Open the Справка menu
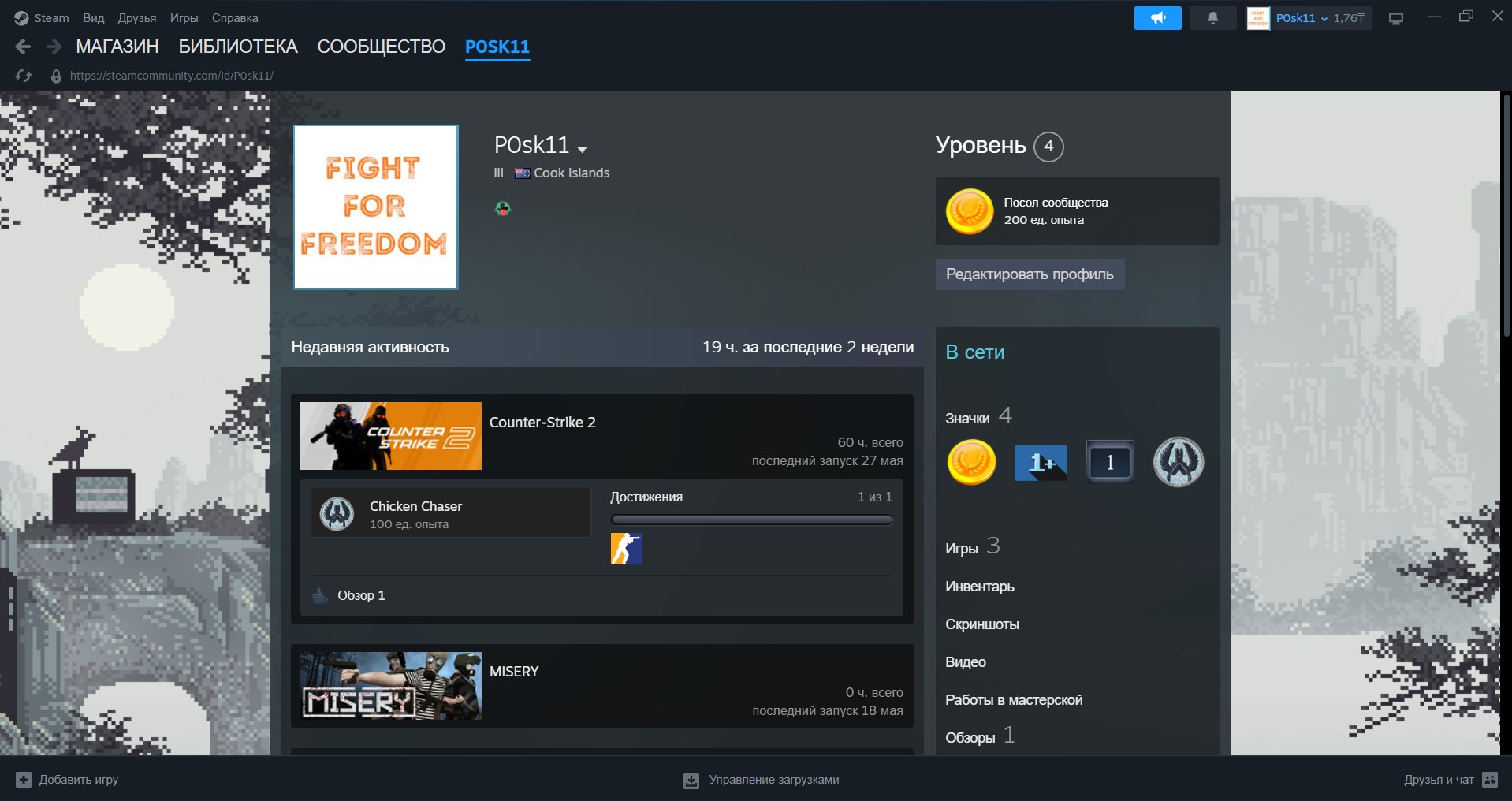 click(235, 18)
